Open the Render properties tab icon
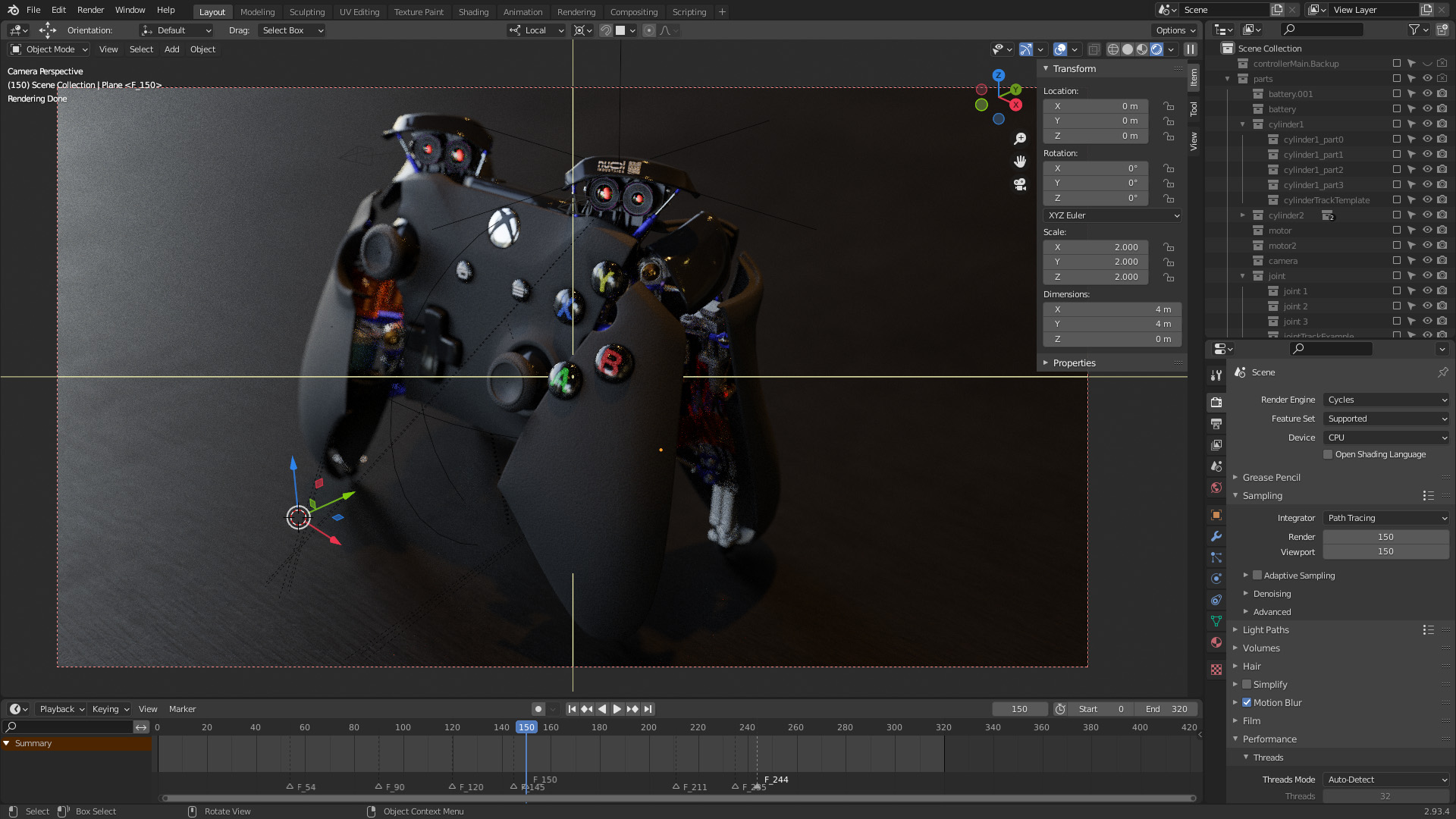 1216,403
